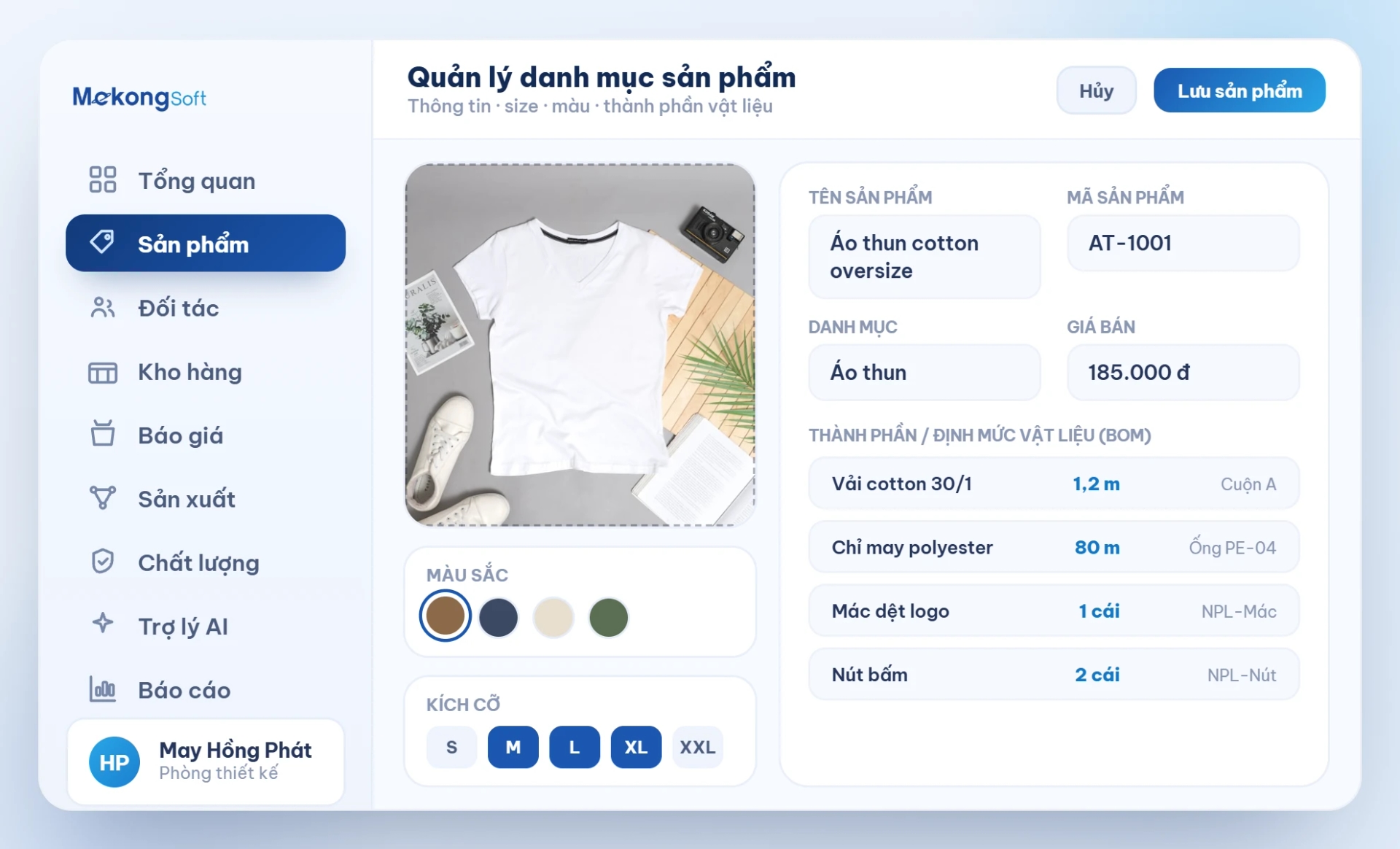Click the Hủy button
Viewport: 1400px width, 849px height.
(1096, 90)
